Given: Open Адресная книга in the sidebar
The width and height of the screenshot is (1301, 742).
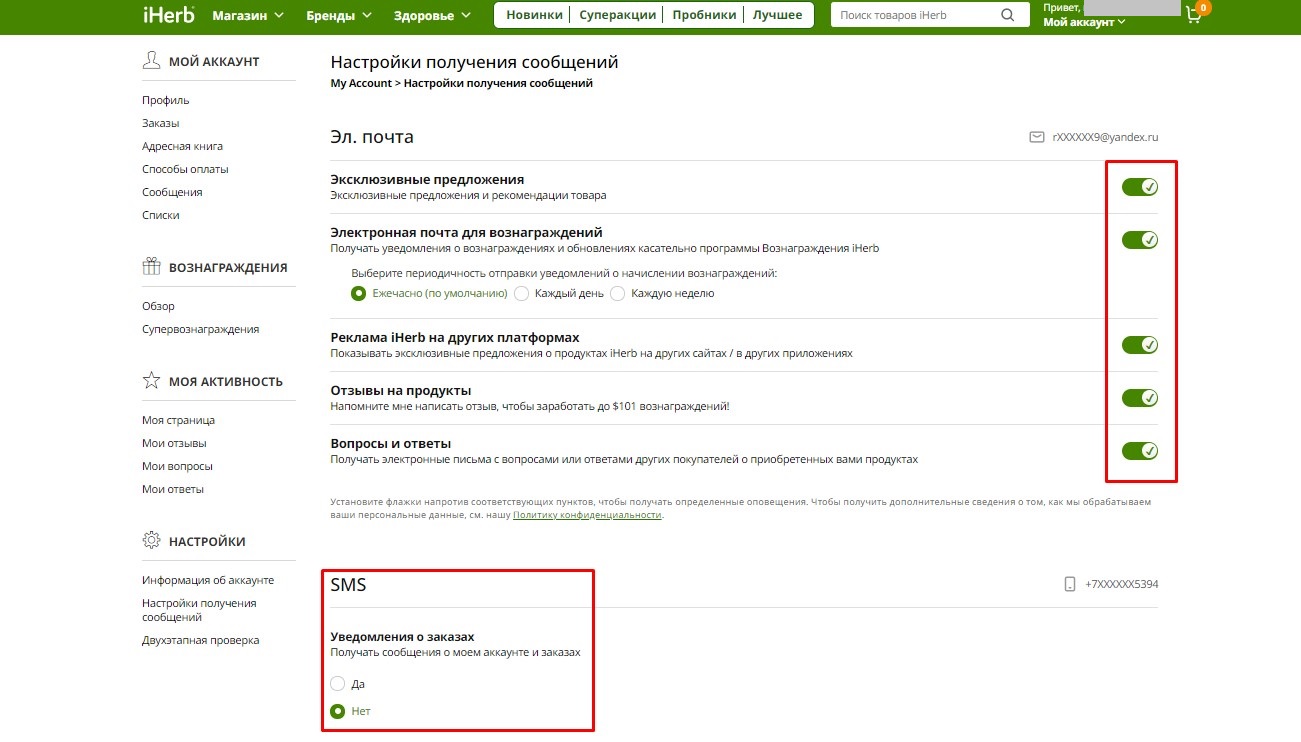Looking at the screenshot, I should click(x=182, y=146).
